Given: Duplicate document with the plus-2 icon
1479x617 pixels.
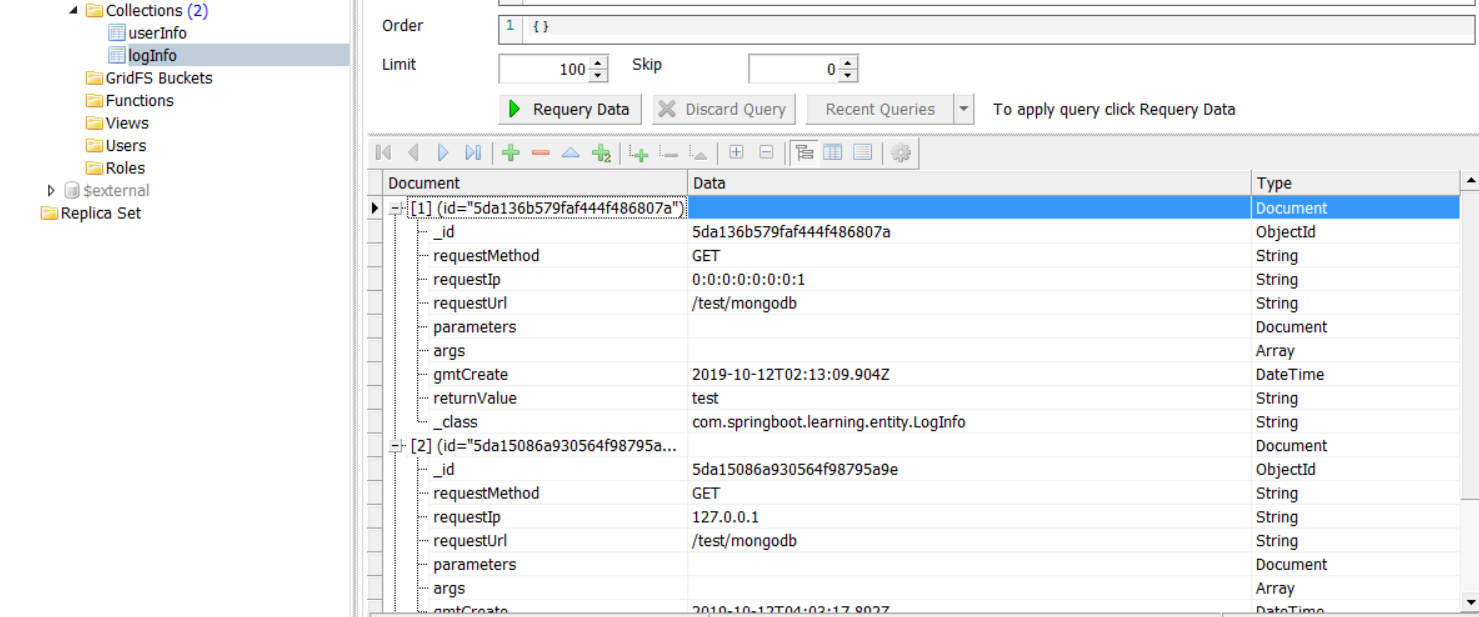Looking at the screenshot, I should (x=601, y=153).
